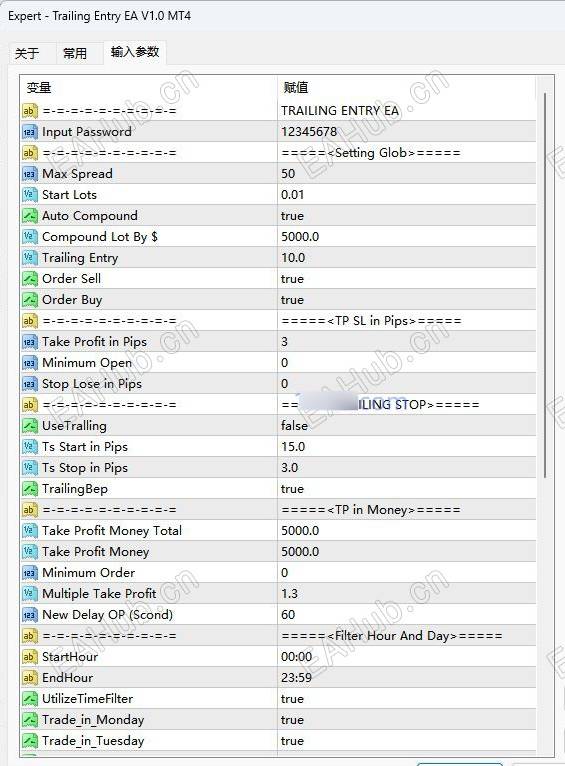Image resolution: width=565 pixels, height=766 pixels.
Task: Select the Take Profit Money row label
Action: [96, 552]
